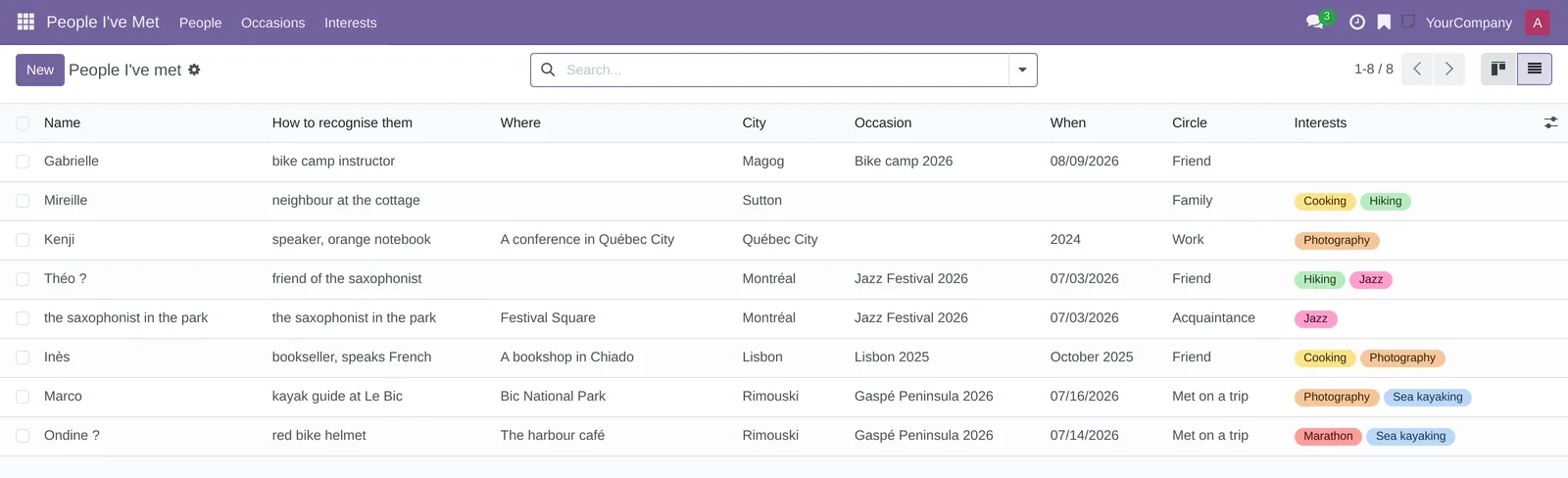Click 'Sutton' city cell

(761, 200)
